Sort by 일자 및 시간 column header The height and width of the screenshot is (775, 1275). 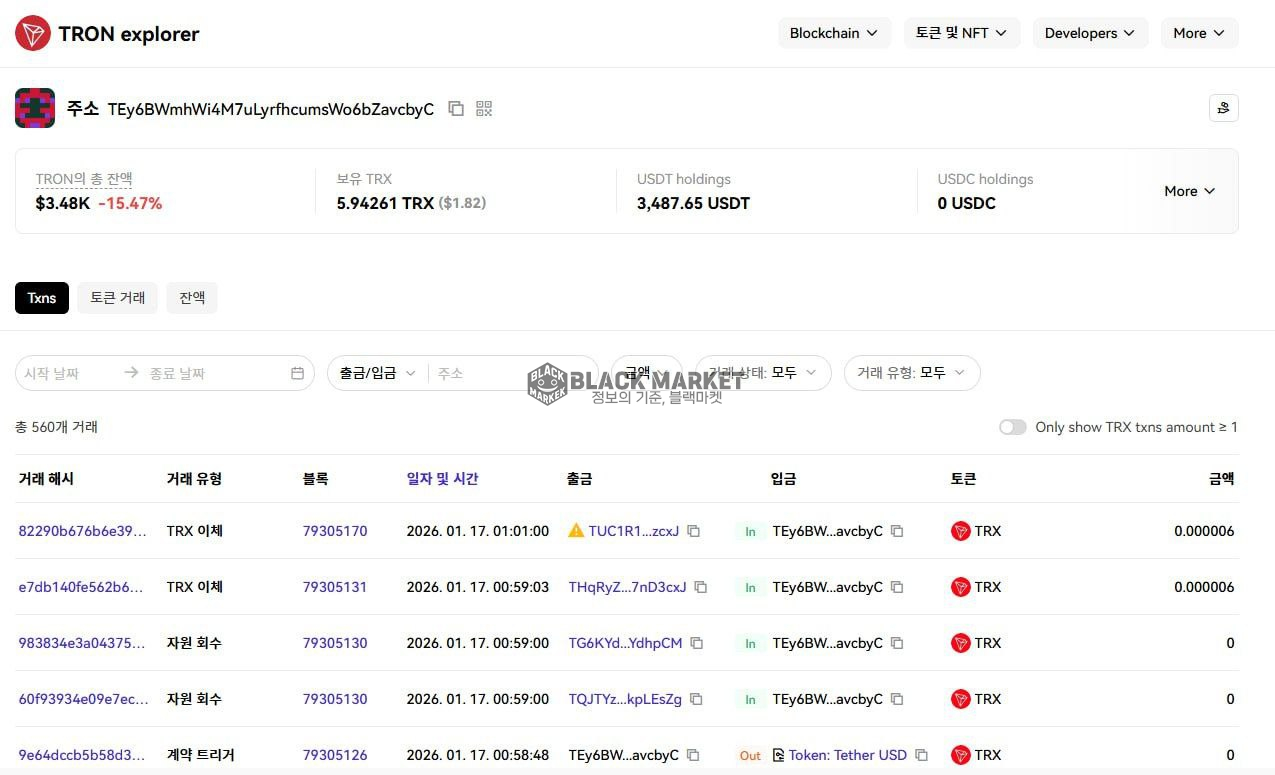coord(442,479)
